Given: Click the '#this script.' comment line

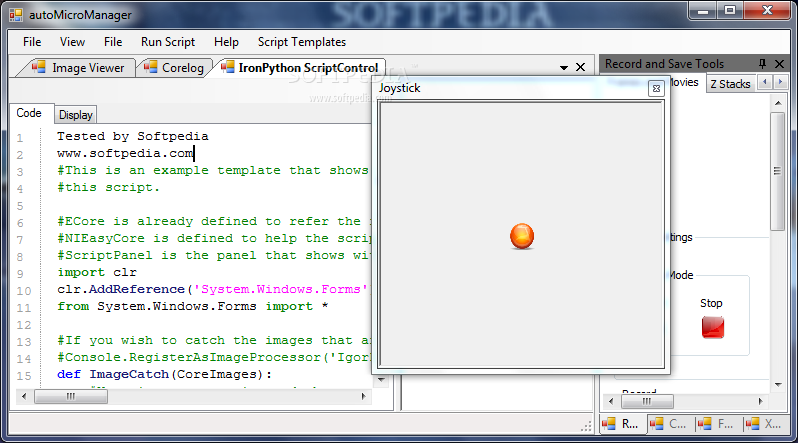Looking at the screenshot, I should [108, 187].
